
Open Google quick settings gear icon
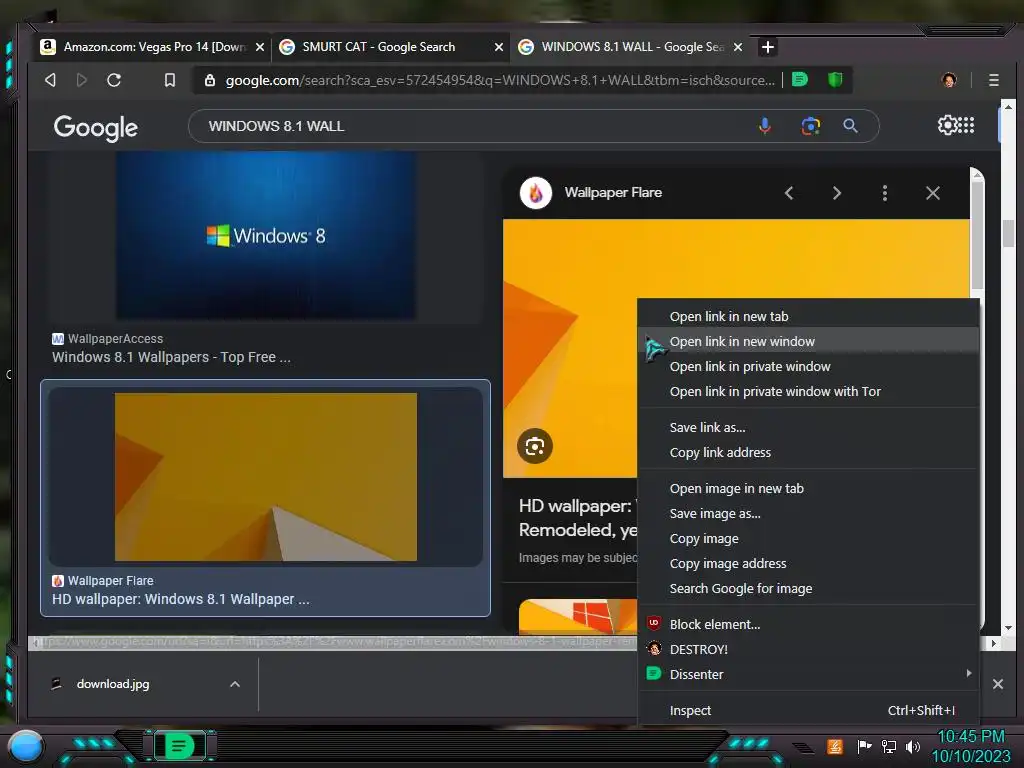tap(946, 125)
